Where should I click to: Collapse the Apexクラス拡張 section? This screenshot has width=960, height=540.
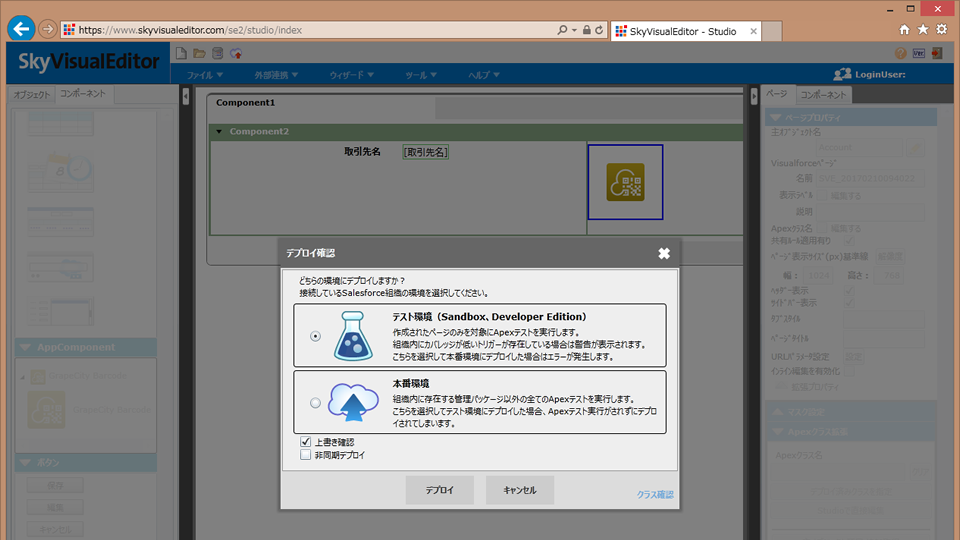[778, 432]
